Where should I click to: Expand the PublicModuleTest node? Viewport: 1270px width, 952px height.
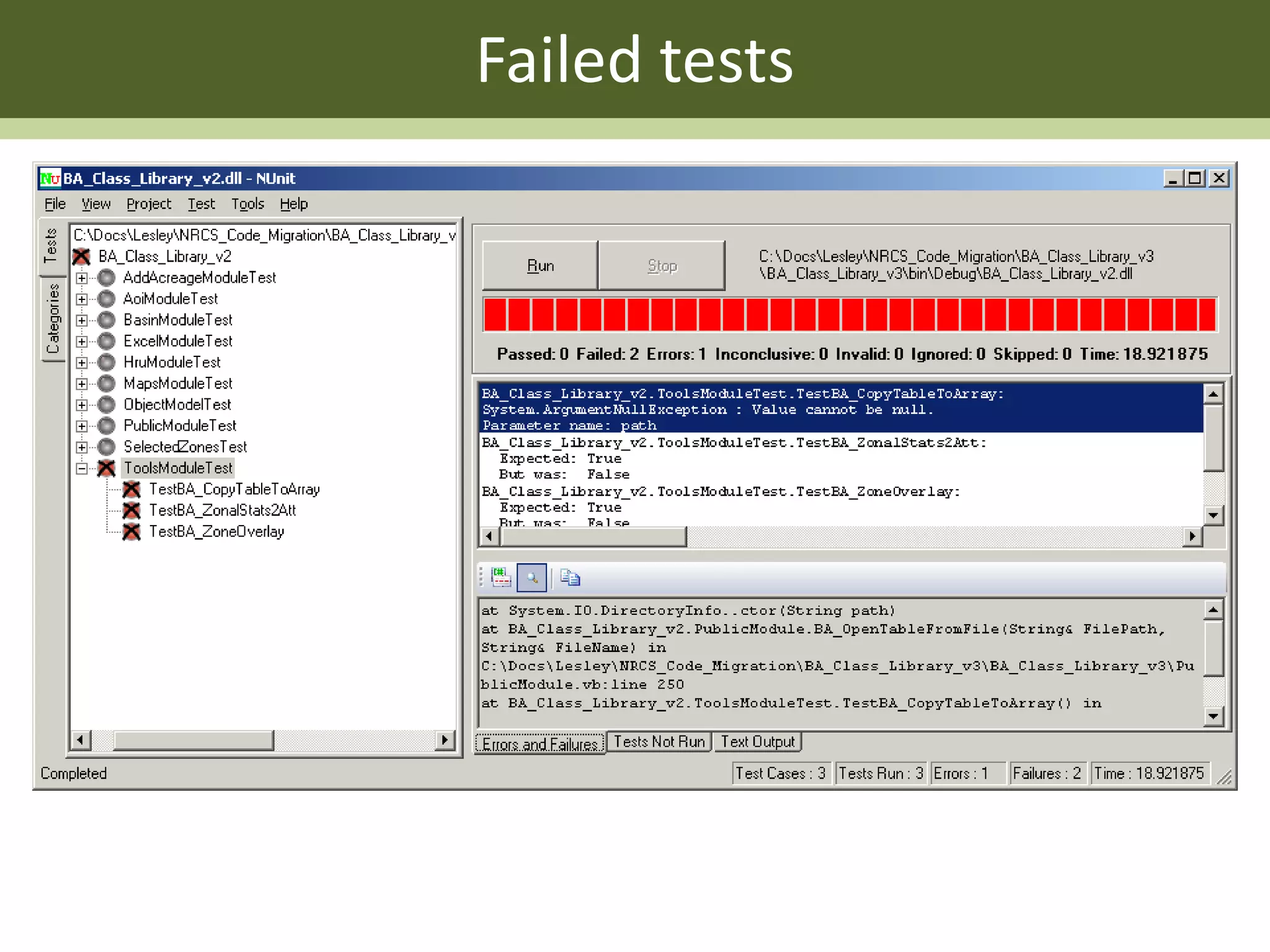click(x=82, y=426)
